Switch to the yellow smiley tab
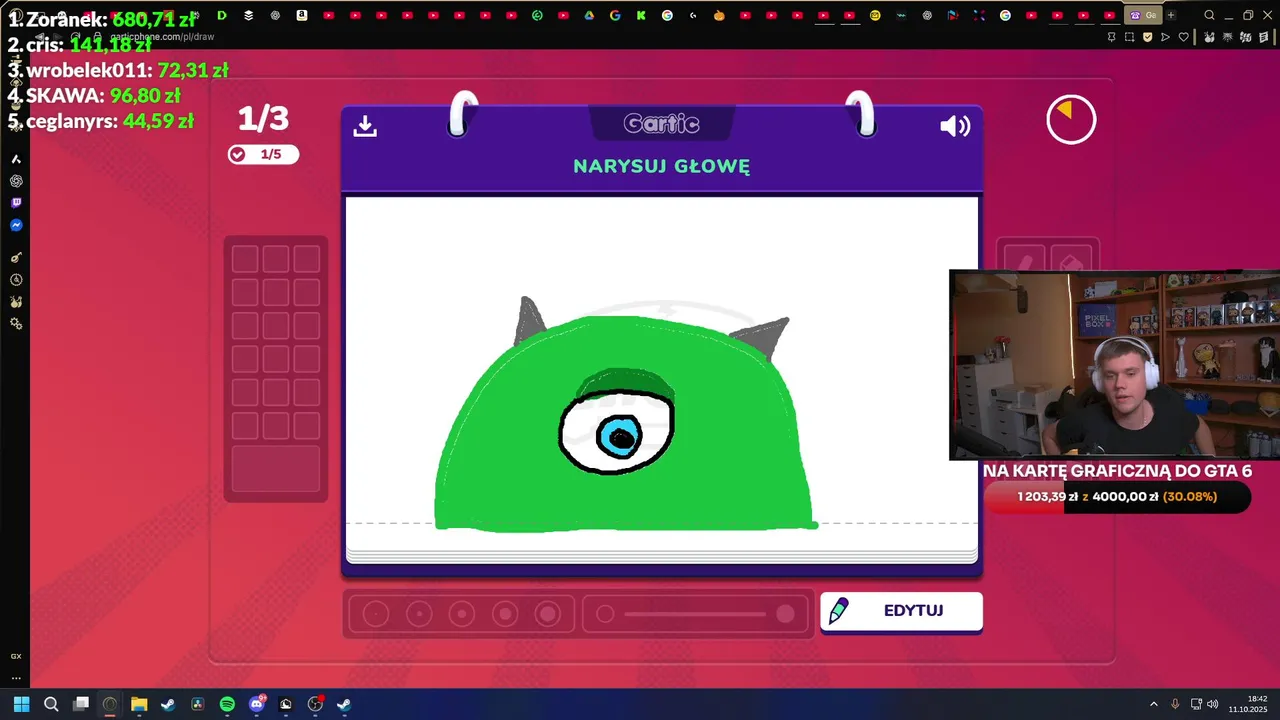 [875, 15]
